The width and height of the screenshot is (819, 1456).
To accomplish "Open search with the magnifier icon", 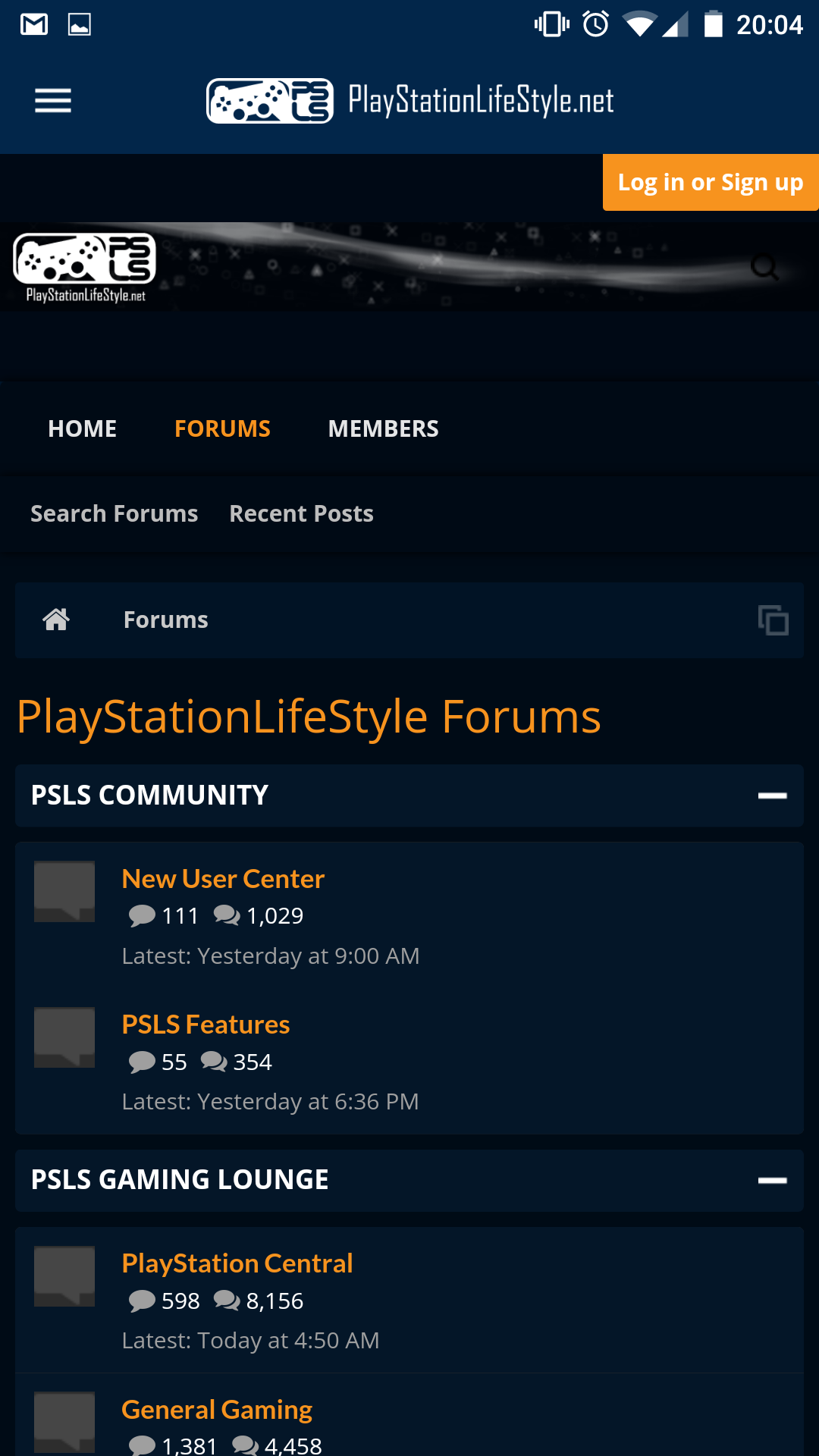I will tap(764, 267).
